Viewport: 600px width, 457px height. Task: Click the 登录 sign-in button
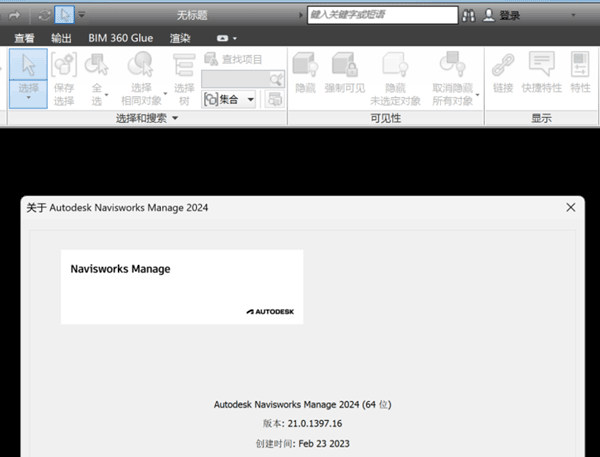click(x=510, y=15)
